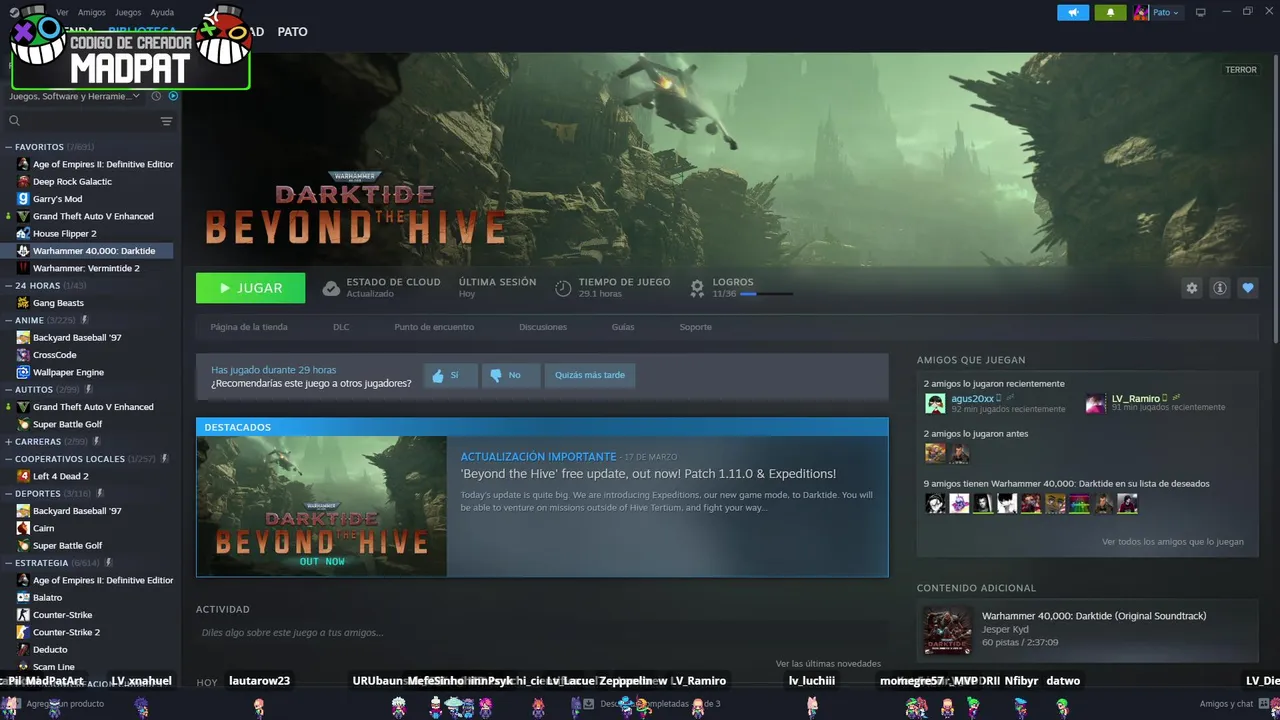Click the recent activity clock icon in sidebar

[x=156, y=96]
